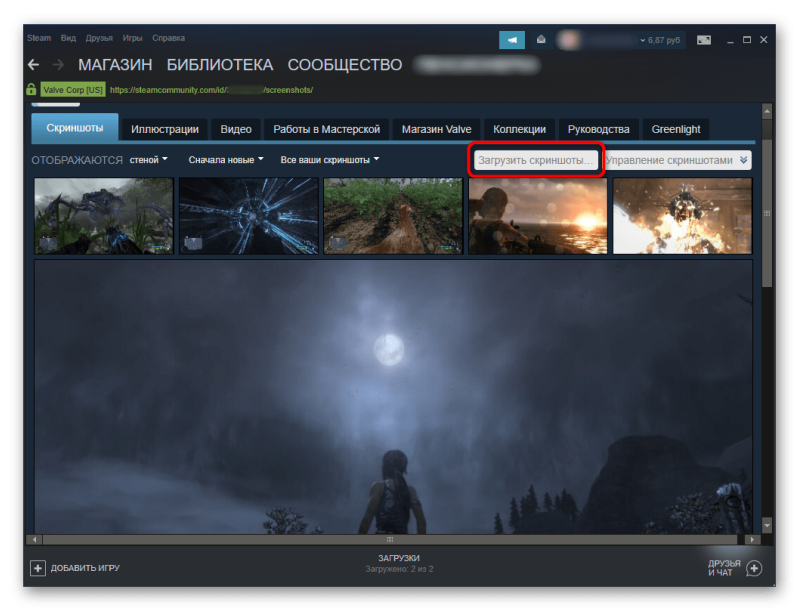800x611 pixels.
Task: Click the blurred username tab label
Action: pos(477,65)
